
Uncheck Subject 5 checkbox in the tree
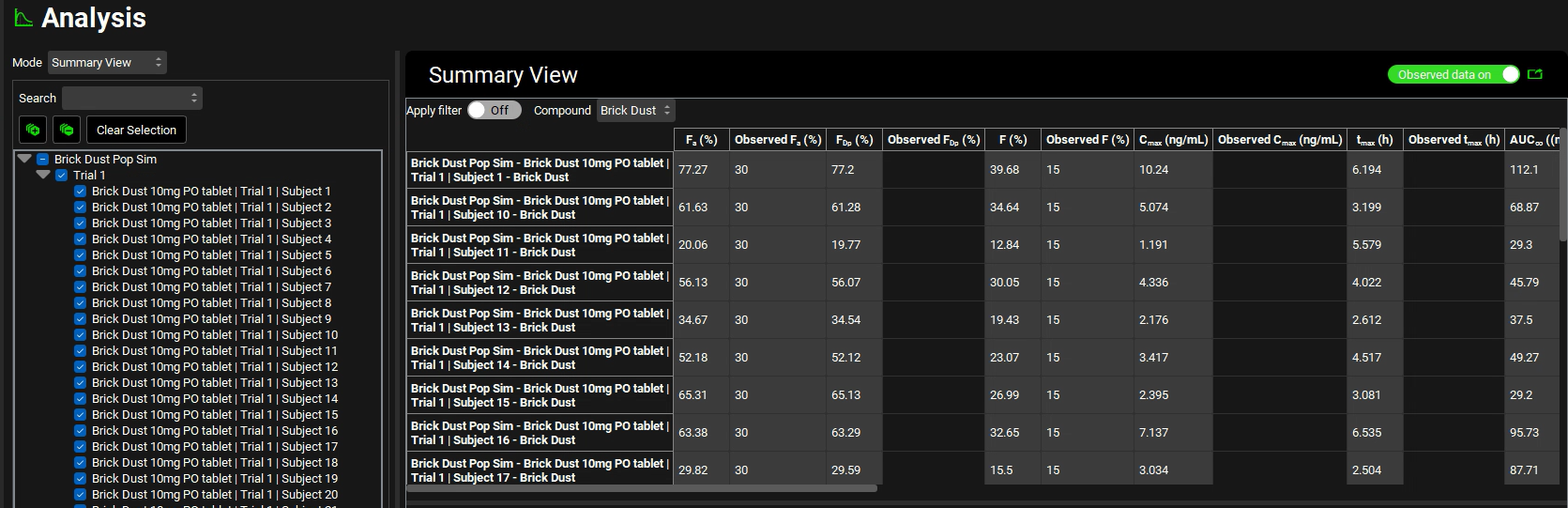(80, 255)
